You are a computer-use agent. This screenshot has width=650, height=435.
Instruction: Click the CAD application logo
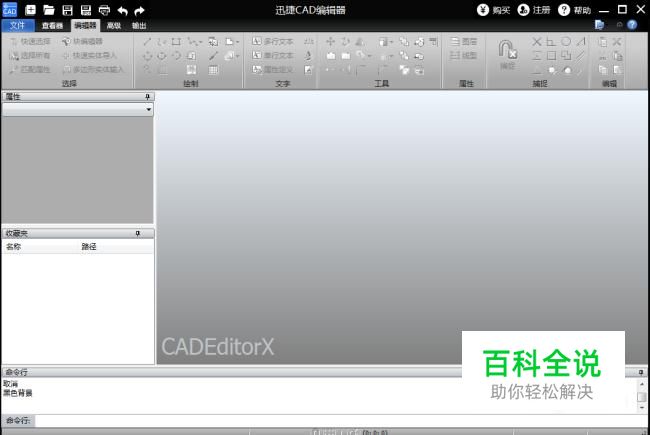(10, 9)
